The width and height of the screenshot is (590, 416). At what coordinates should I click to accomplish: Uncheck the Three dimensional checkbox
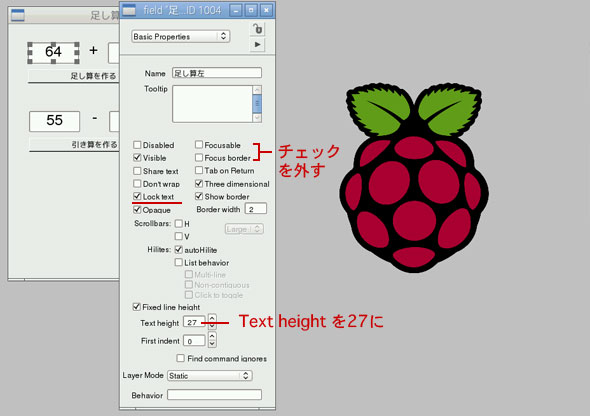pos(199,184)
